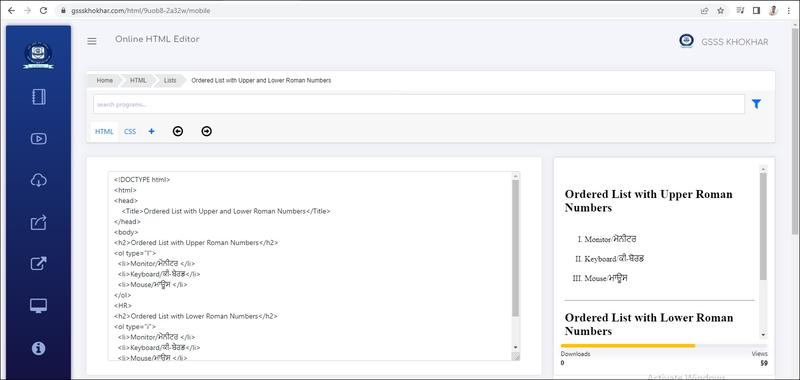Viewport: 800px width, 380px height.
Task: Click the preview pane scroll down arrow
Action: pyautogui.click(x=763, y=335)
